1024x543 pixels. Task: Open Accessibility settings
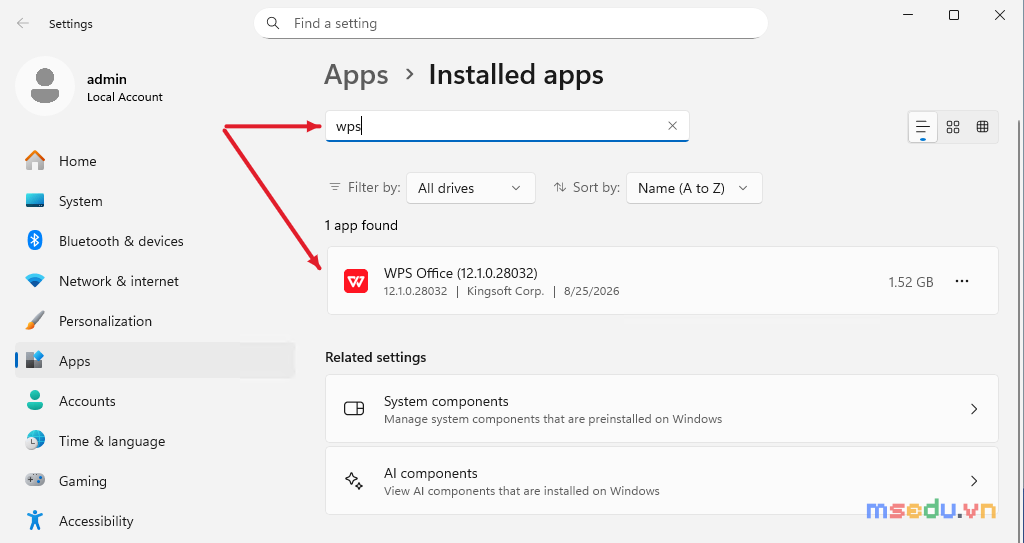point(155,521)
